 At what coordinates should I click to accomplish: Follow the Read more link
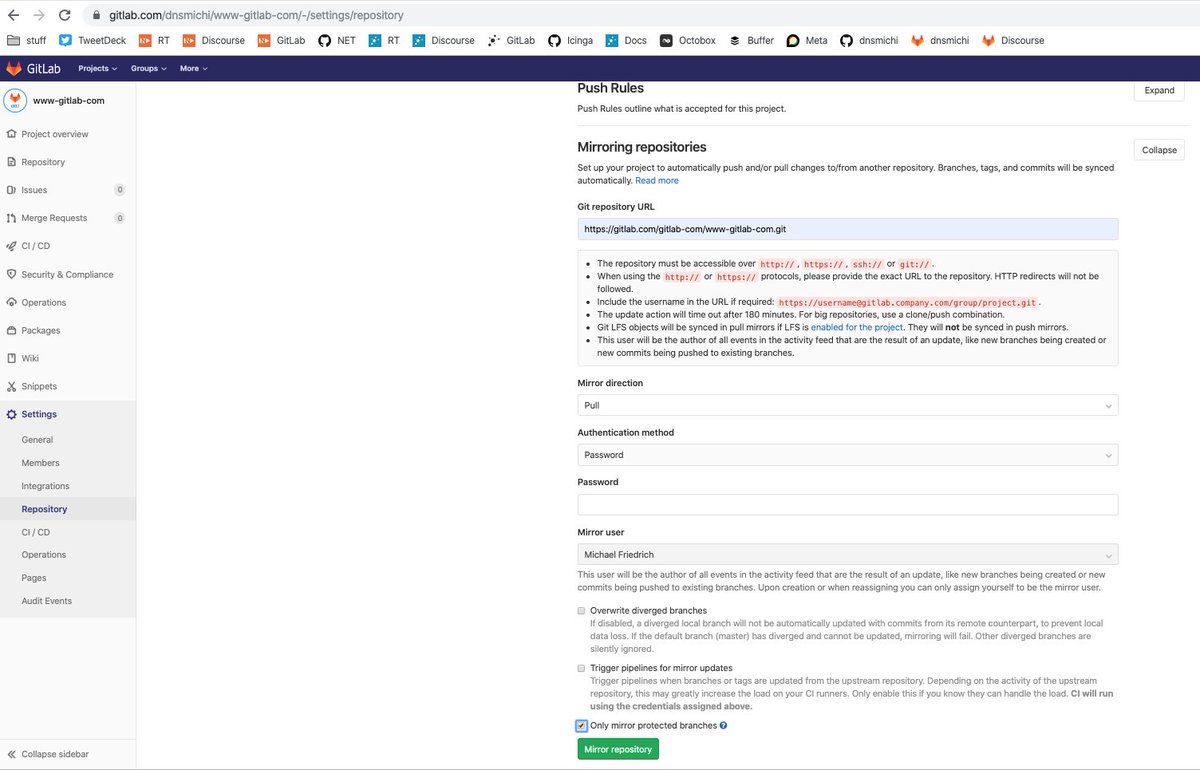(x=657, y=181)
